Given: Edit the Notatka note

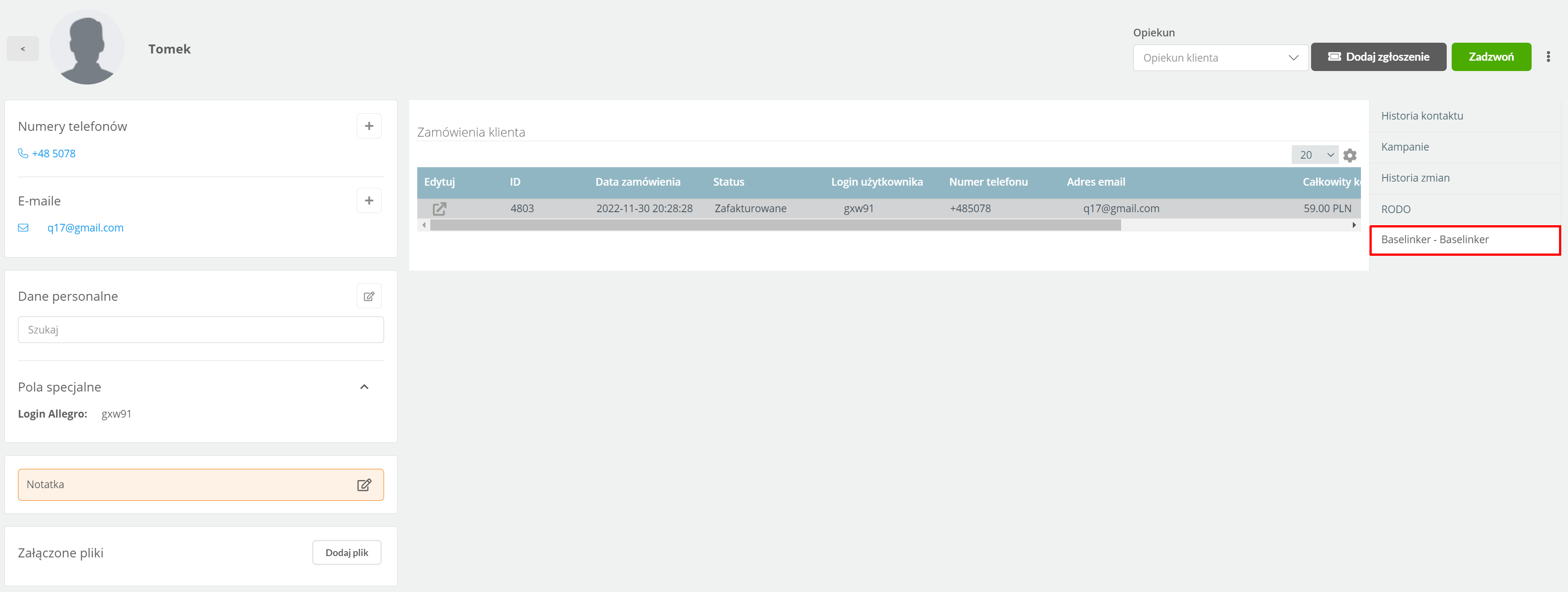Looking at the screenshot, I should 364,485.
